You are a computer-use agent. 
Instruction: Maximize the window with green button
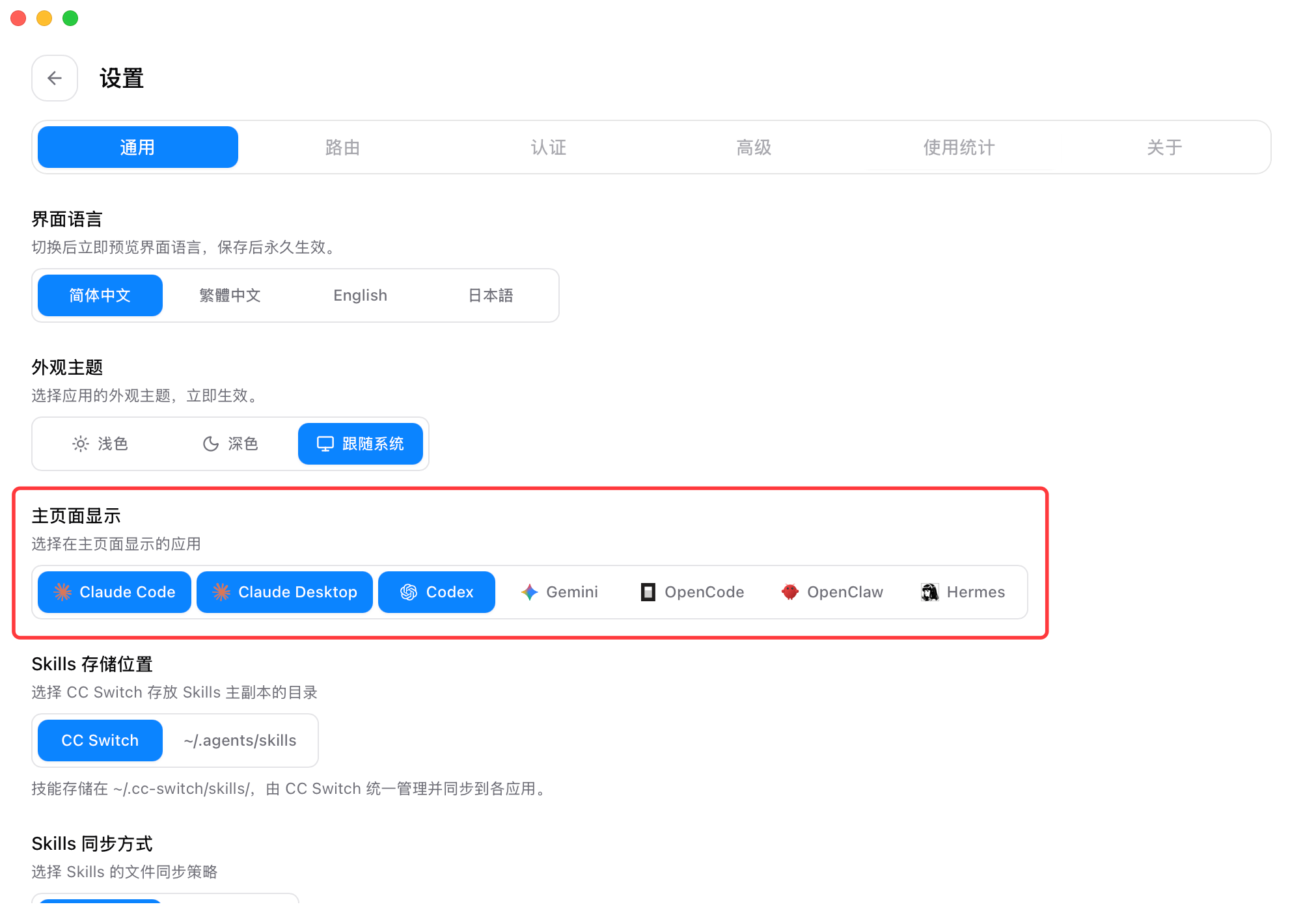(x=70, y=18)
